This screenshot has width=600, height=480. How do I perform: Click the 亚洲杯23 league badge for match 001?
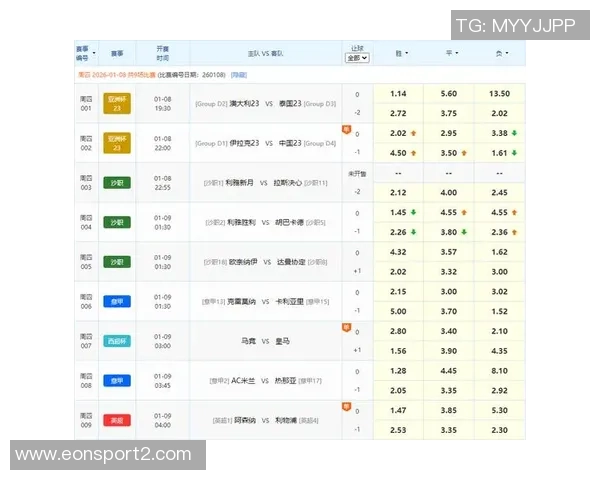pos(117,103)
